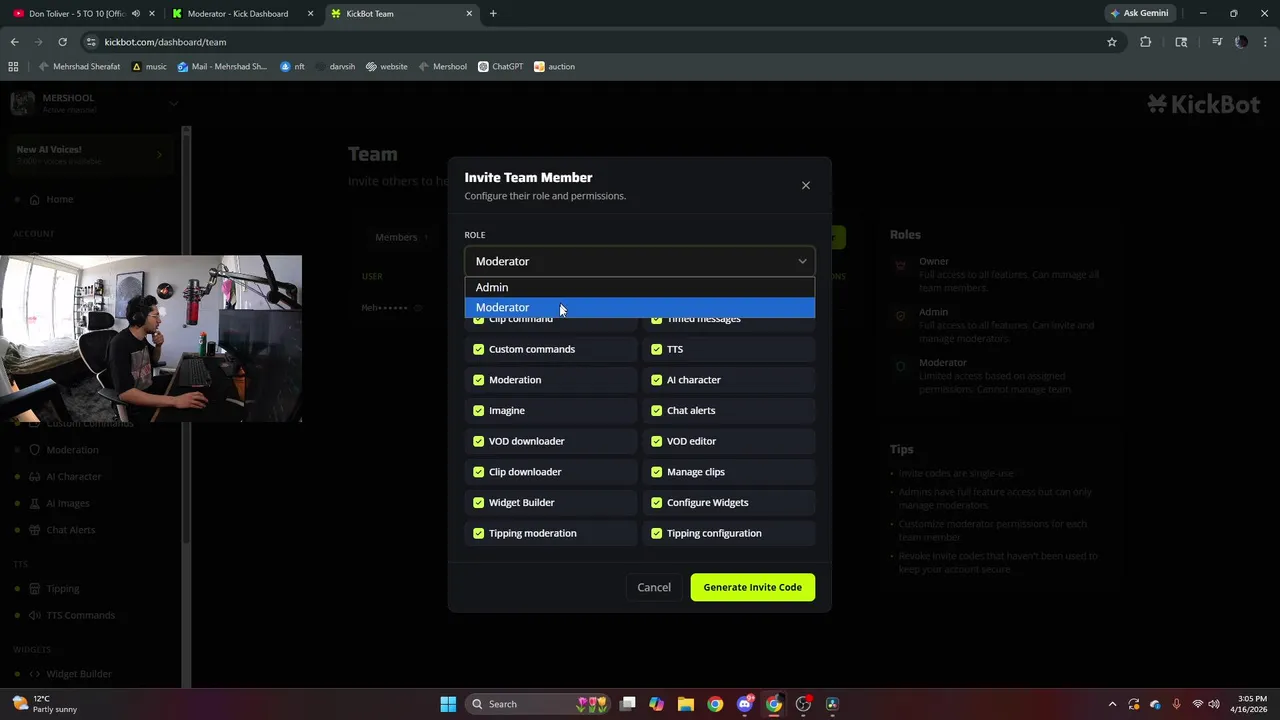Image resolution: width=1280 pixels, height=720 pixels.
Task: Disable Widget Builder permission
Action: pyautogui.click(x=478, y=502)
